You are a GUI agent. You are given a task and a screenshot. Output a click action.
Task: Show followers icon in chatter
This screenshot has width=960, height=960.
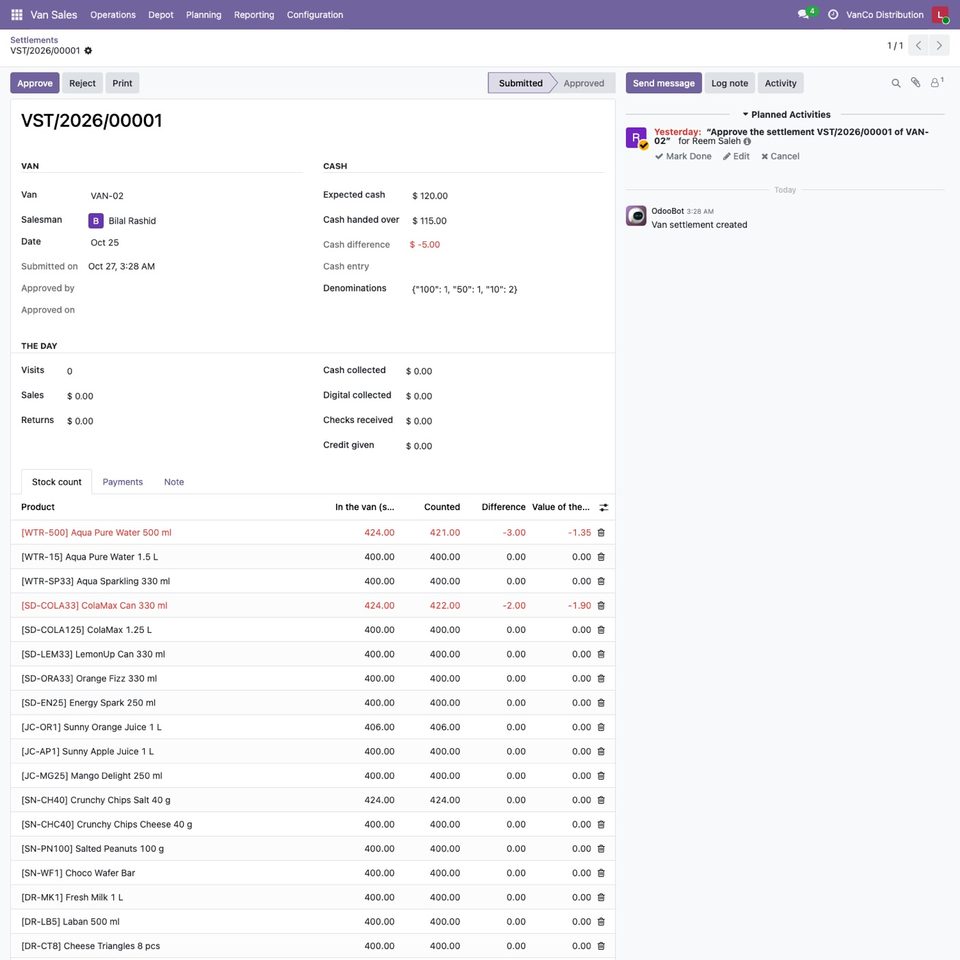936,83
